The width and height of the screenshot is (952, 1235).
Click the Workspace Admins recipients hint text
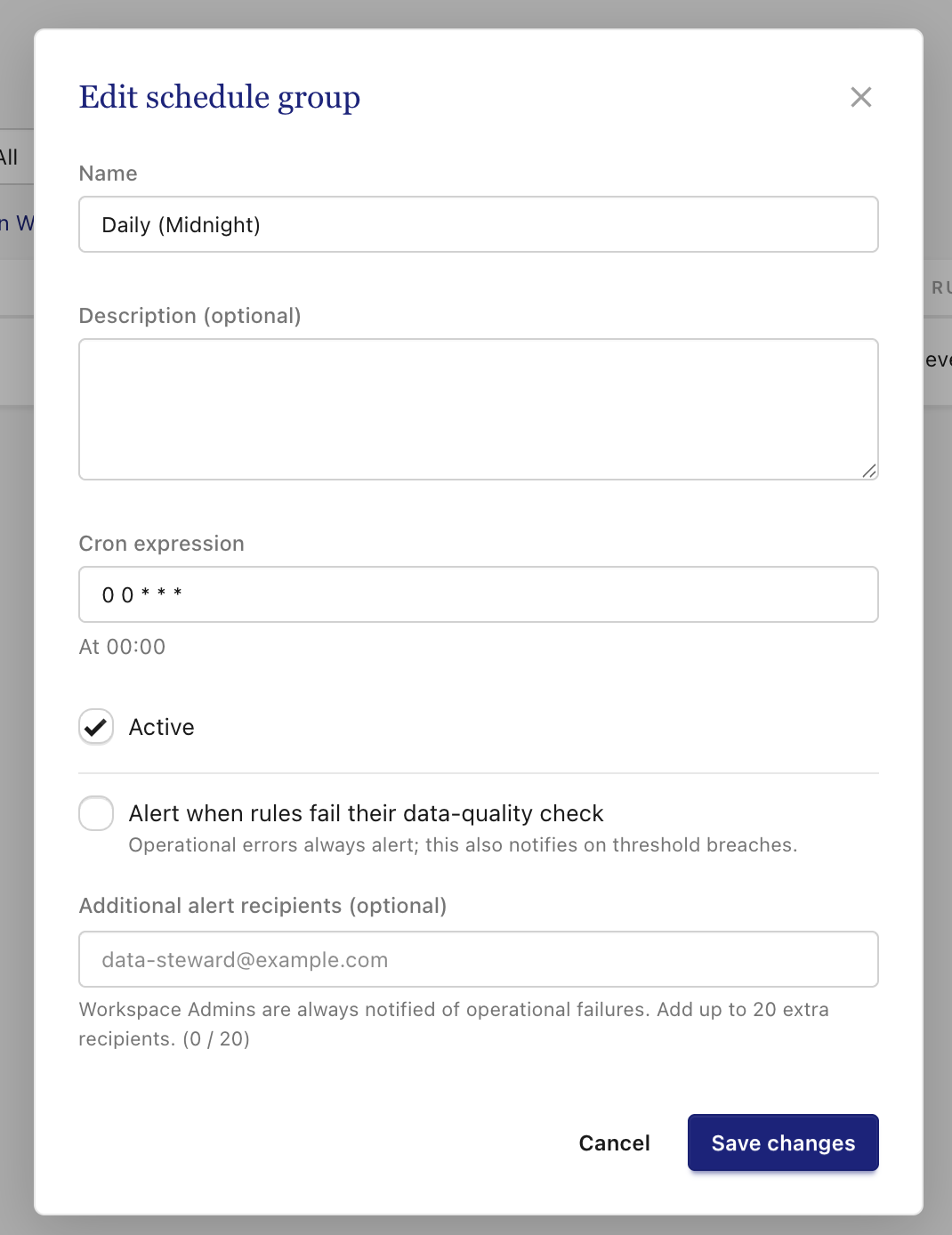click(x=454, y=1024)
